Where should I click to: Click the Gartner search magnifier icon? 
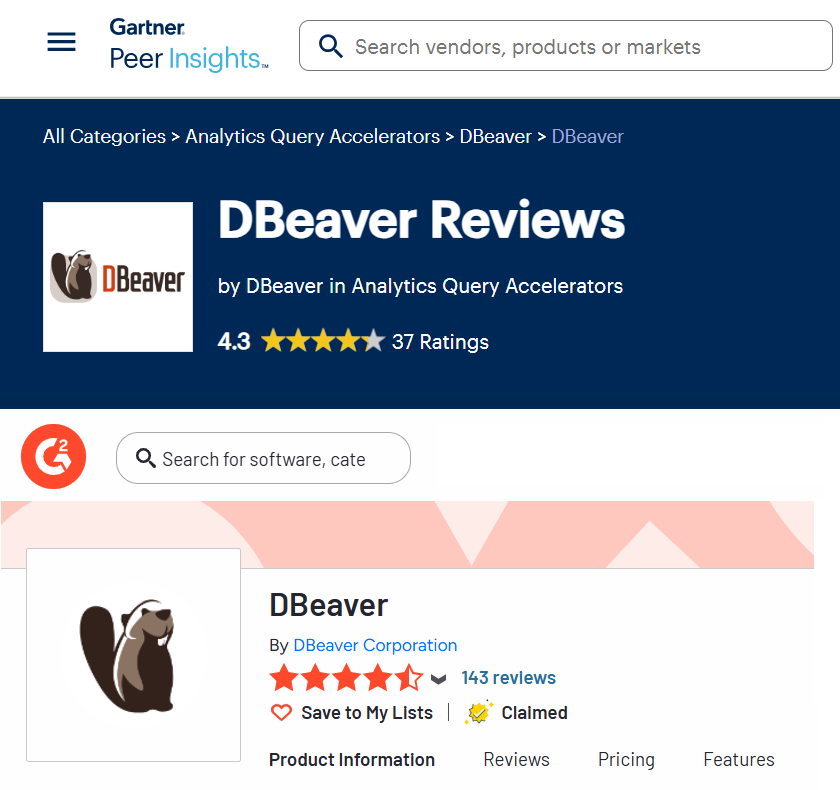pyautogui.click(x=331, y=46)
